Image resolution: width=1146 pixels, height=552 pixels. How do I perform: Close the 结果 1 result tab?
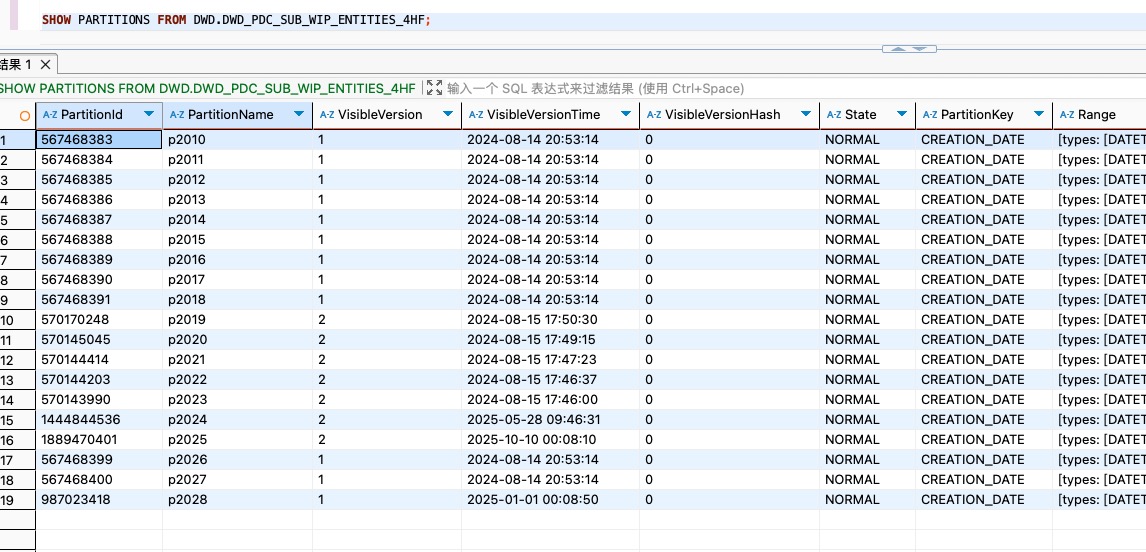click(x=43, y=64)
